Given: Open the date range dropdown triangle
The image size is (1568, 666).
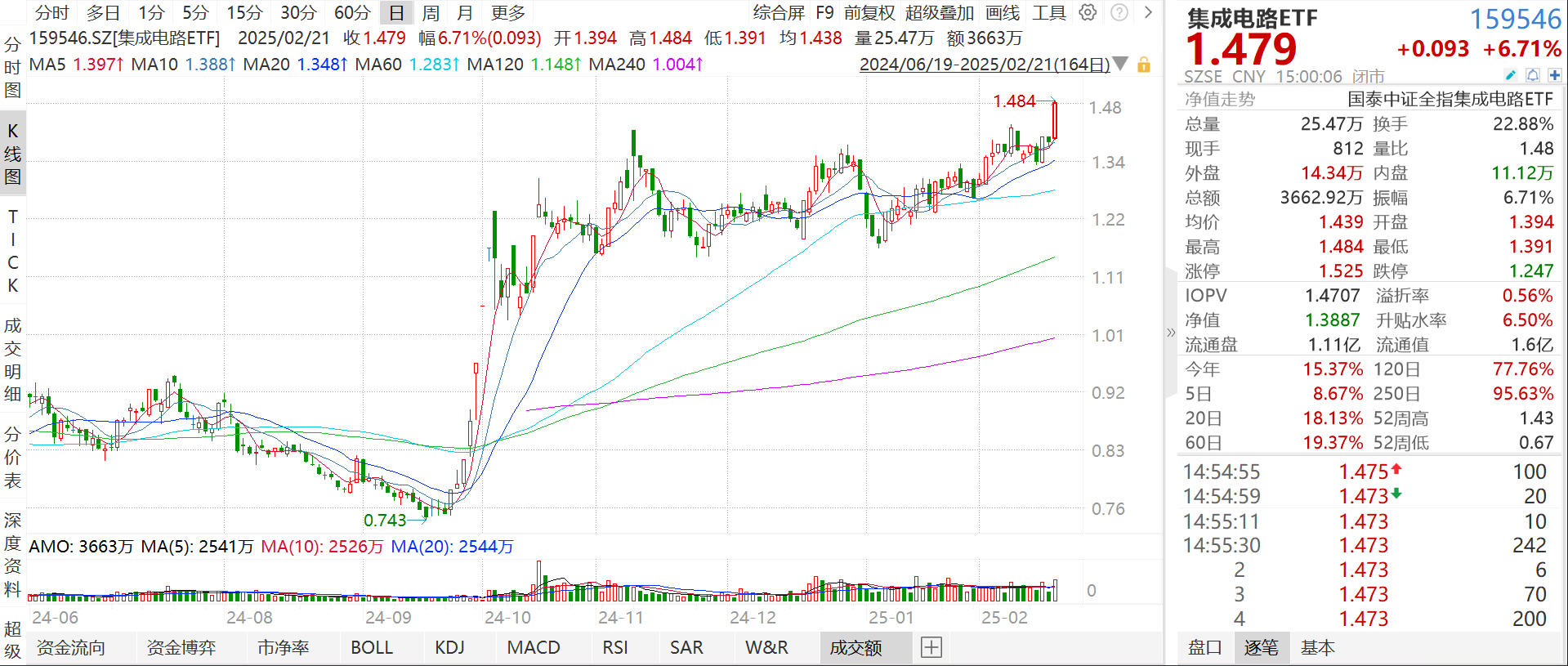Looking at the screenshot, I should [1121, 64].
